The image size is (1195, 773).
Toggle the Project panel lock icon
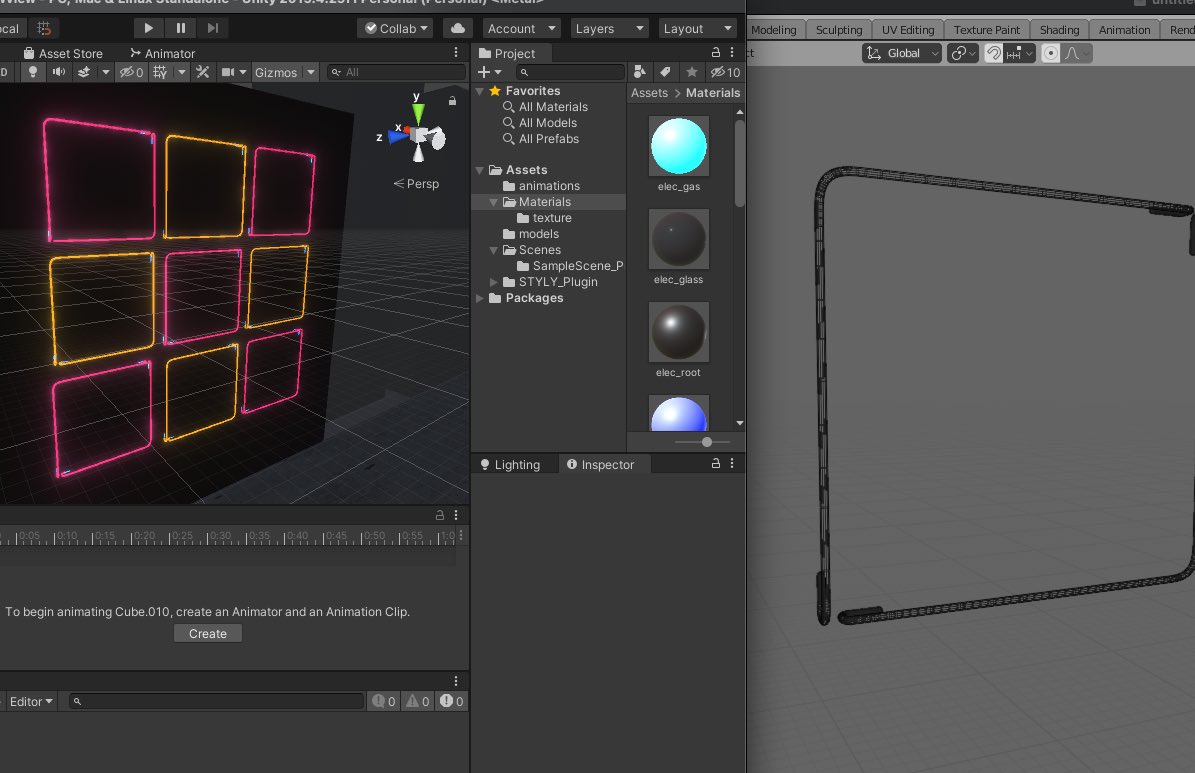[716, 52]
